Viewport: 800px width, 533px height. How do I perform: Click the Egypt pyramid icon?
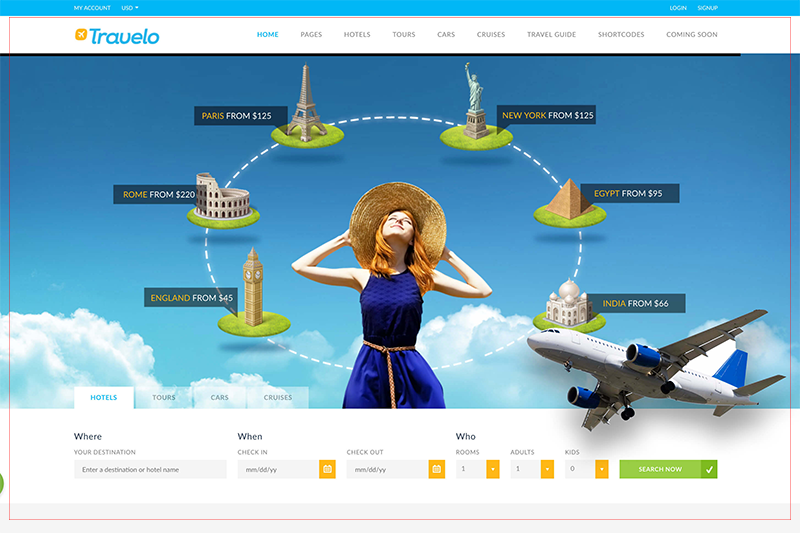pos(570,199)
